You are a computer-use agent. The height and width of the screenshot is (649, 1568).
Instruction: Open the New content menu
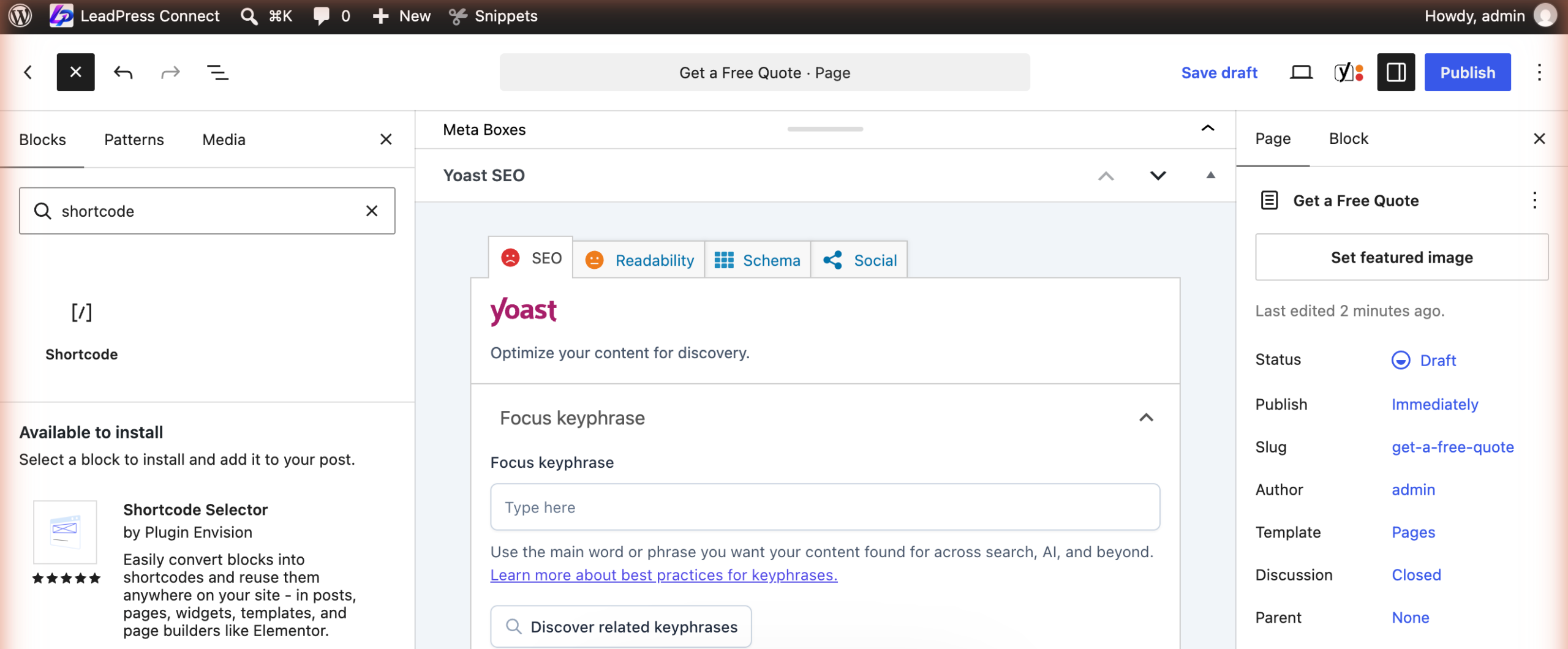pos(402,16)
